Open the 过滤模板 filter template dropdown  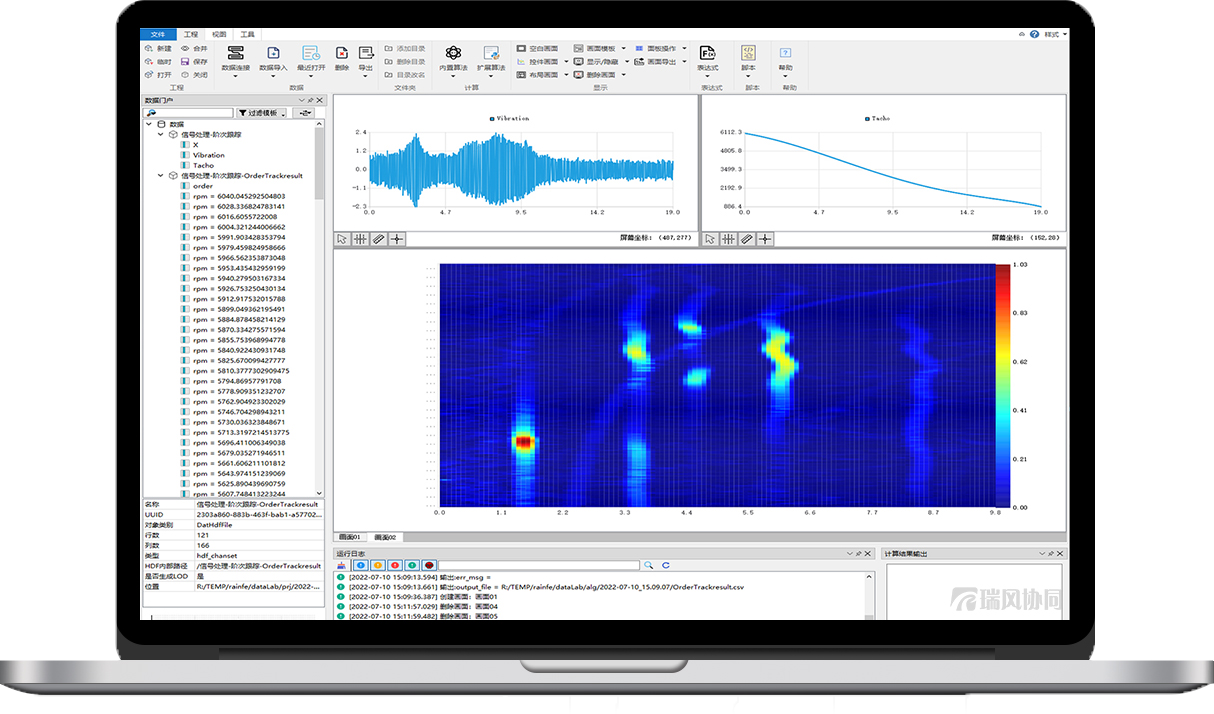point(261,114)
